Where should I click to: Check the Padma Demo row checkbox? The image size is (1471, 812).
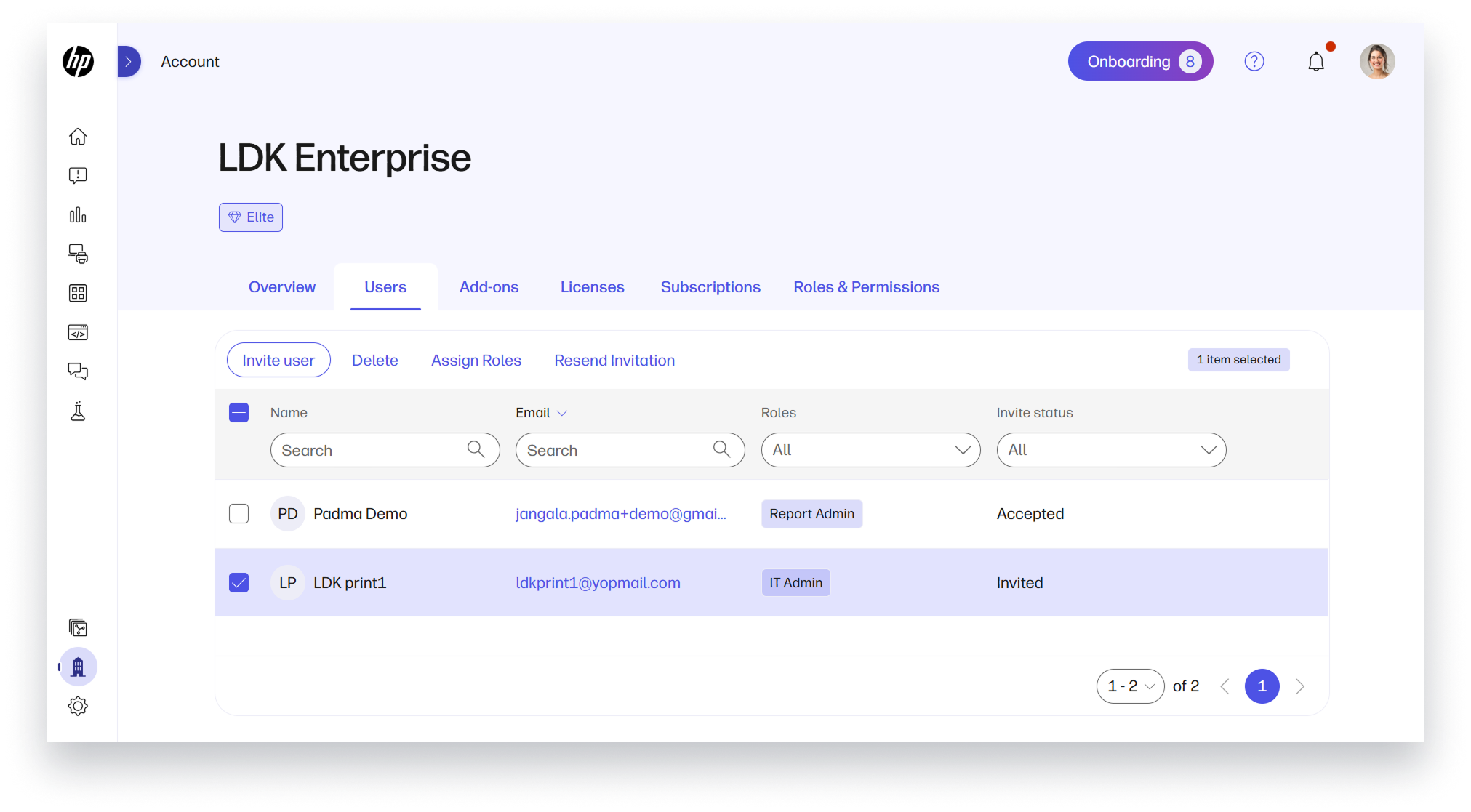(239, 514)
